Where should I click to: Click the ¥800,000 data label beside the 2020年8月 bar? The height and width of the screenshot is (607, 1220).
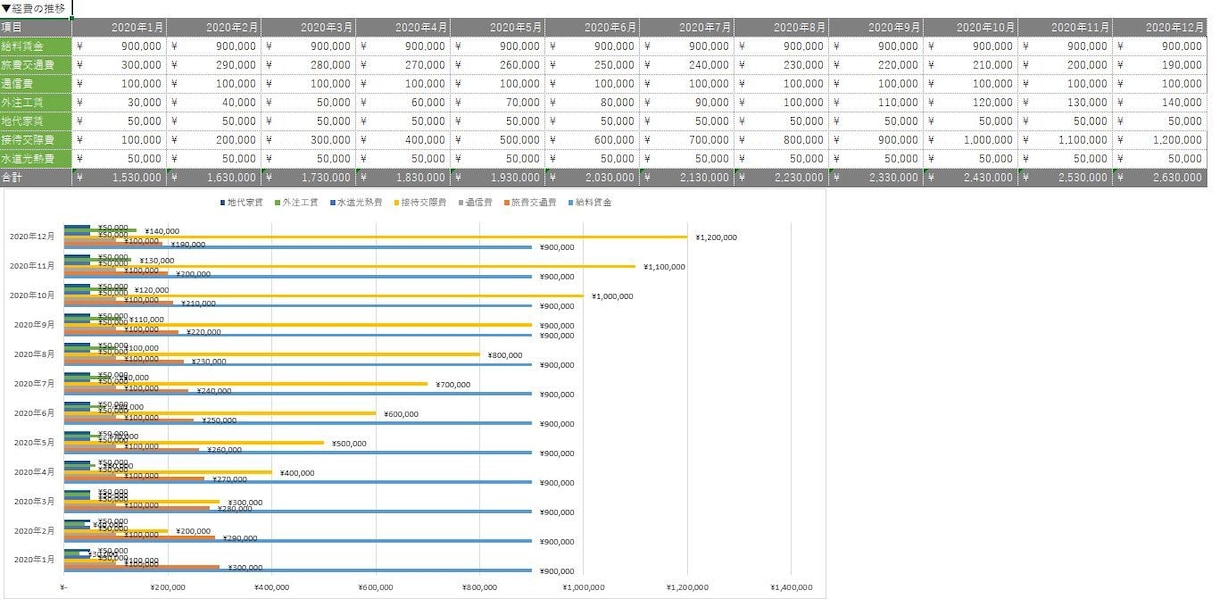pyautogui.click(x=506, y=355)
